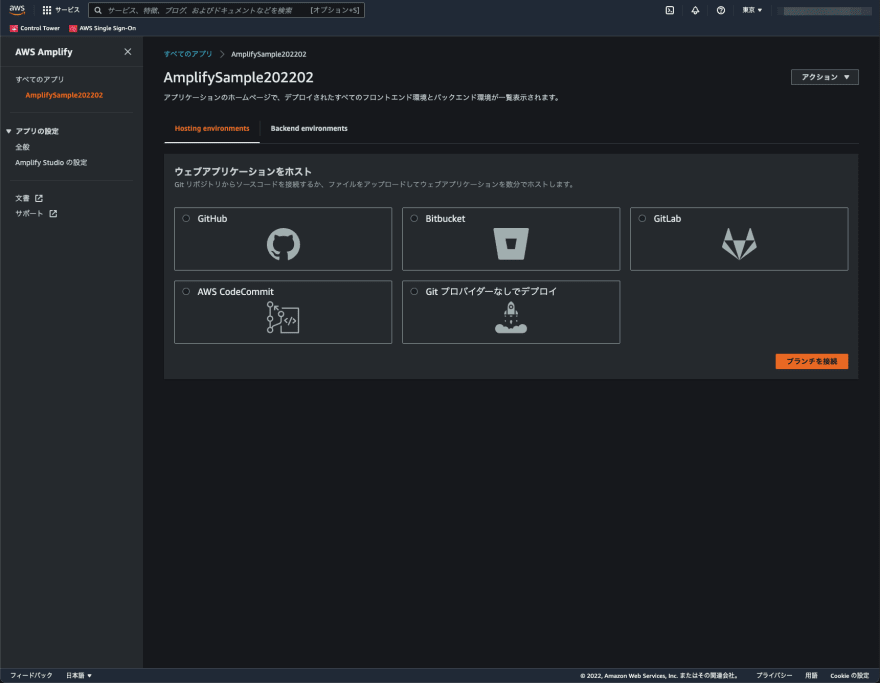Image resolution: width=880 pixels, height=683 pixels.
Task: Click フィードバック in the footer
Action: click(x=31, y=675)
